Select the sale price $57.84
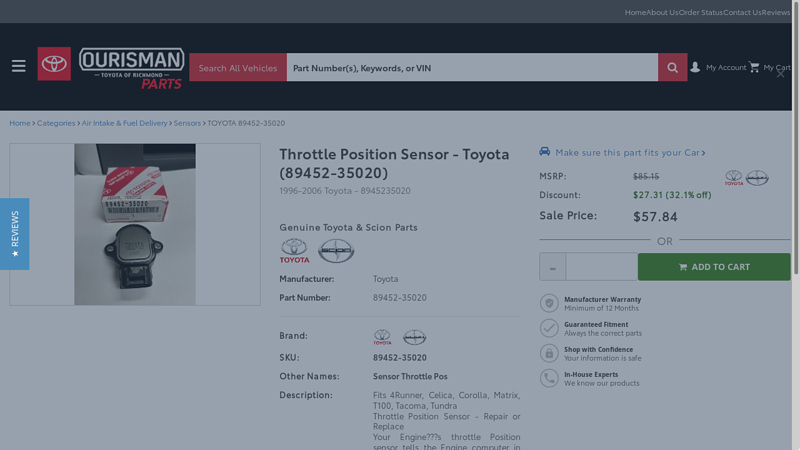This screenshot has height=450, width=800. click(x=655, y=216)
